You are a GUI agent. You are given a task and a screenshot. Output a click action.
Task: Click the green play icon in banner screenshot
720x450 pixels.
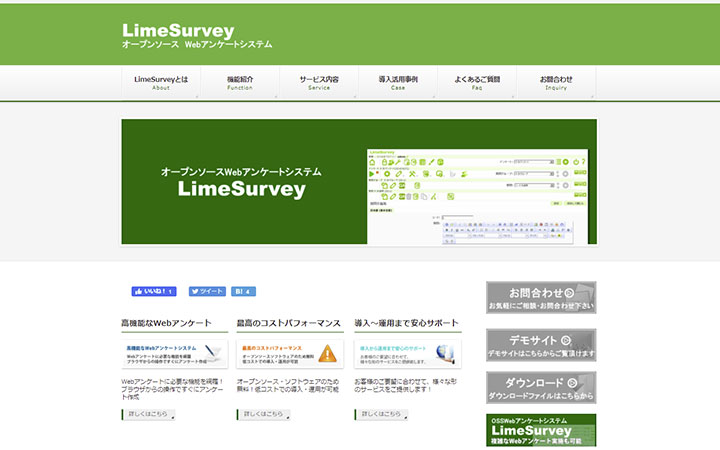[371, 174]
